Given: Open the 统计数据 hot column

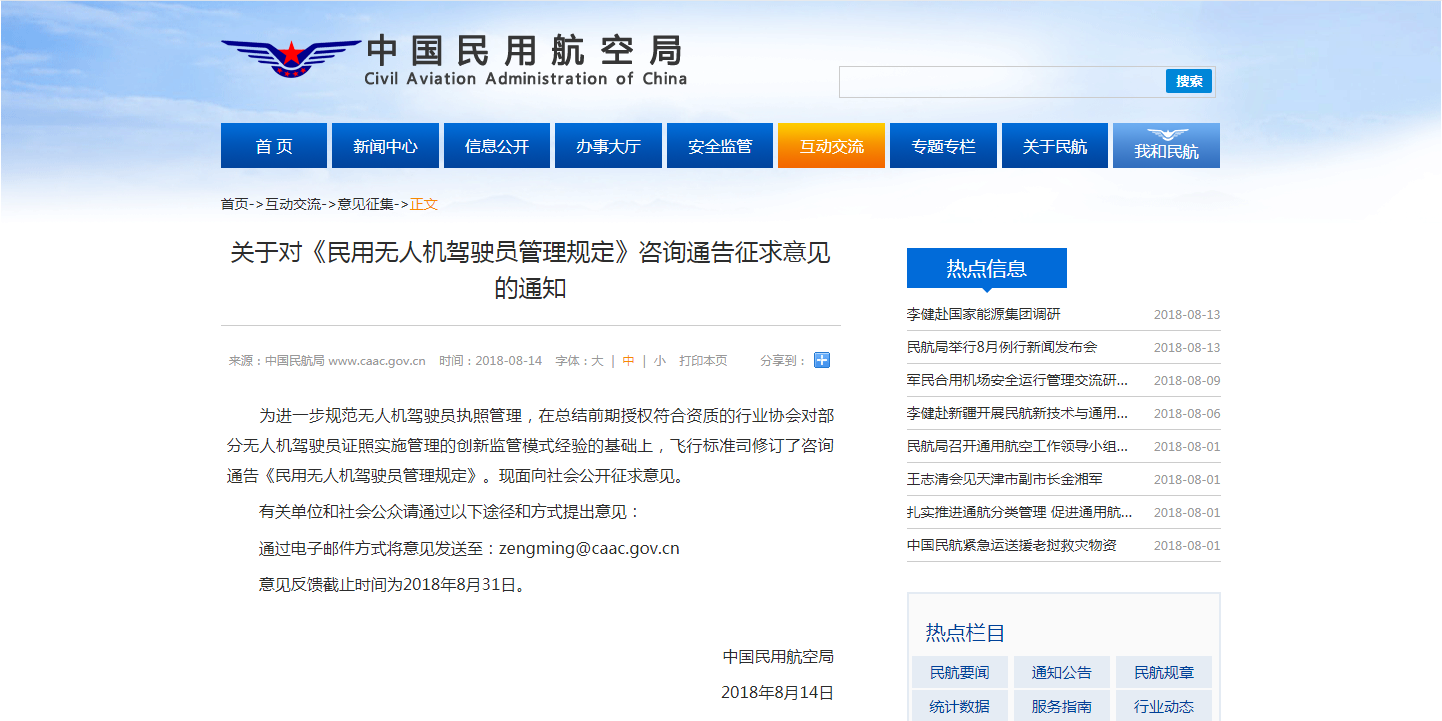Looking at the screenshot, I should pyautogui.click(x=959, y=706).
